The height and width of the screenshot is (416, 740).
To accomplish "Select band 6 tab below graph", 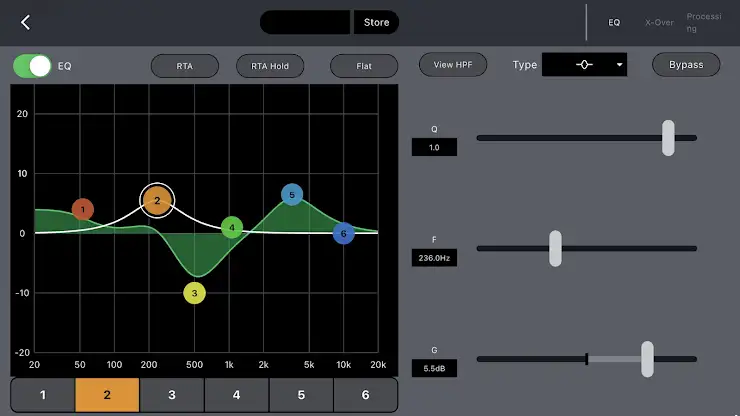I will [x=365, y=395].
